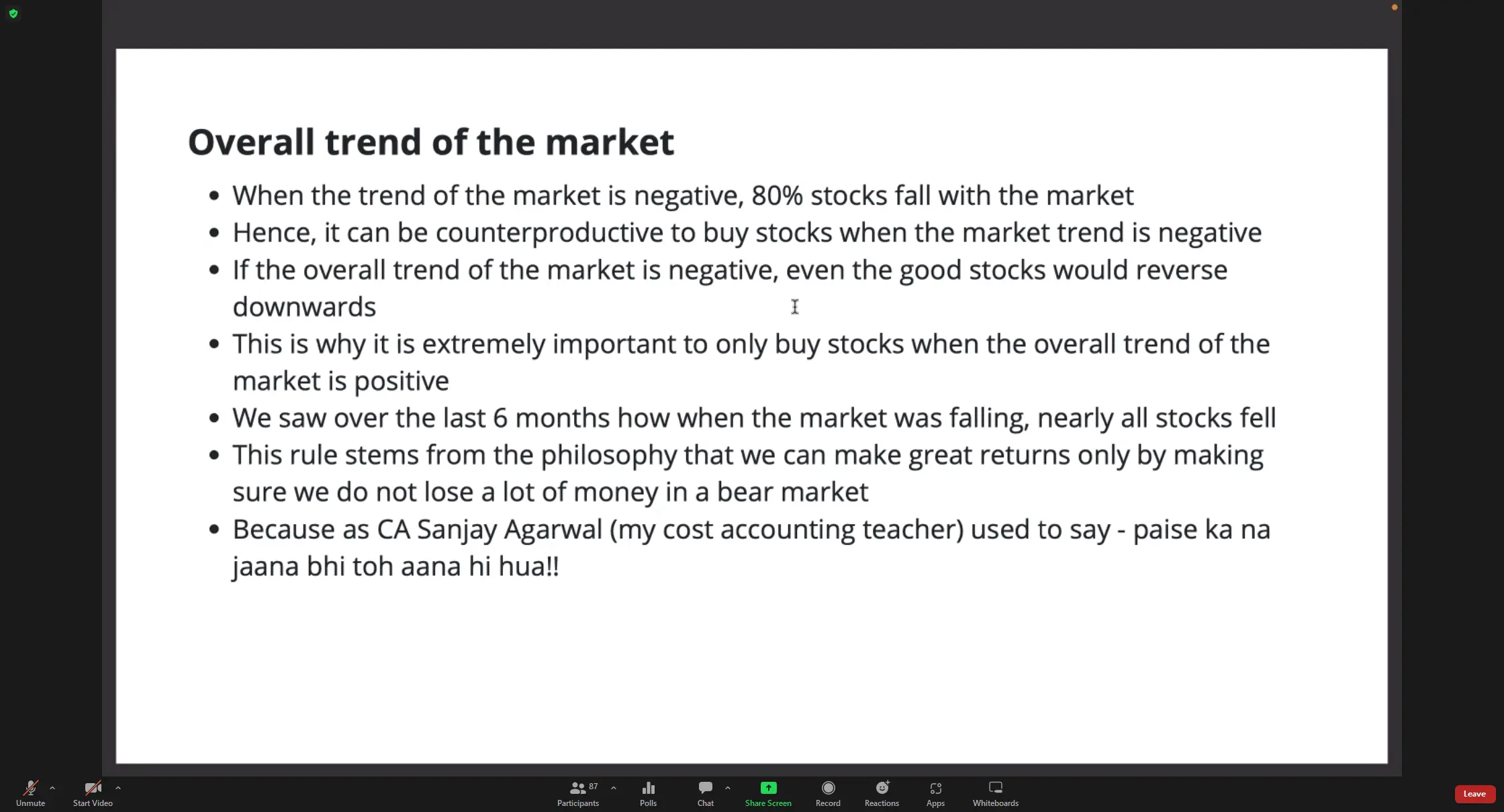Expand the arrow next to Participants
This screenshot has width=1504, height=812.
(x=614, y=788)
